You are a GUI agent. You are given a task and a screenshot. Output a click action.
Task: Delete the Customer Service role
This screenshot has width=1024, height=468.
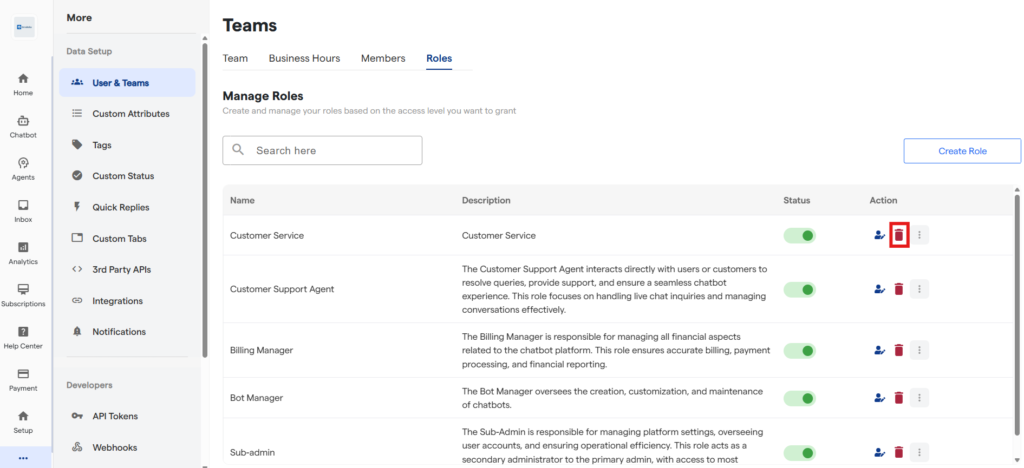tap(898, 235)
